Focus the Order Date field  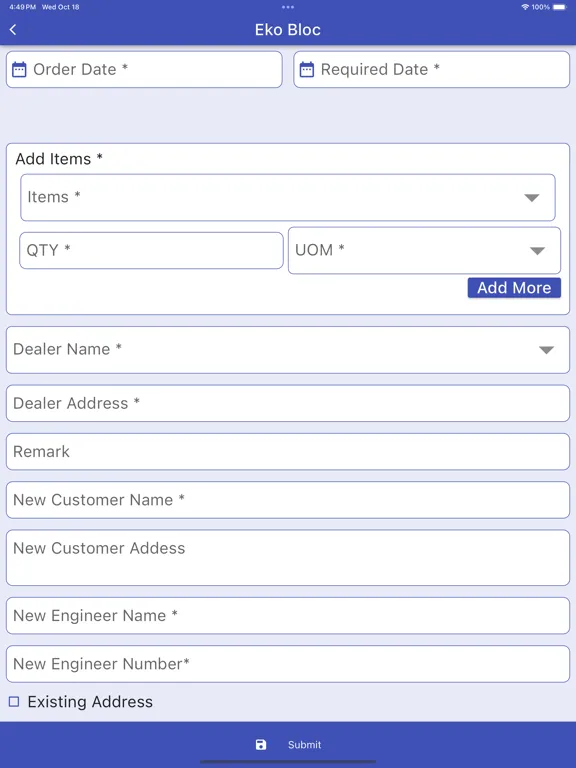tap(144, 70)
